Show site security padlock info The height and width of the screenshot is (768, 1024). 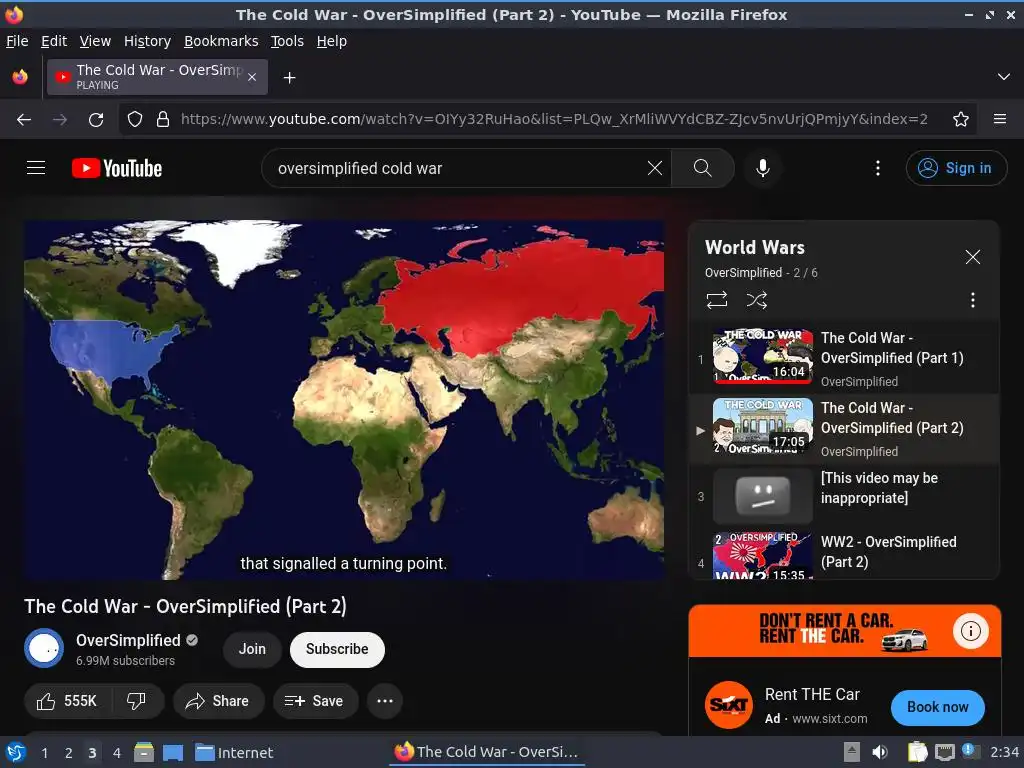(163, 120)
